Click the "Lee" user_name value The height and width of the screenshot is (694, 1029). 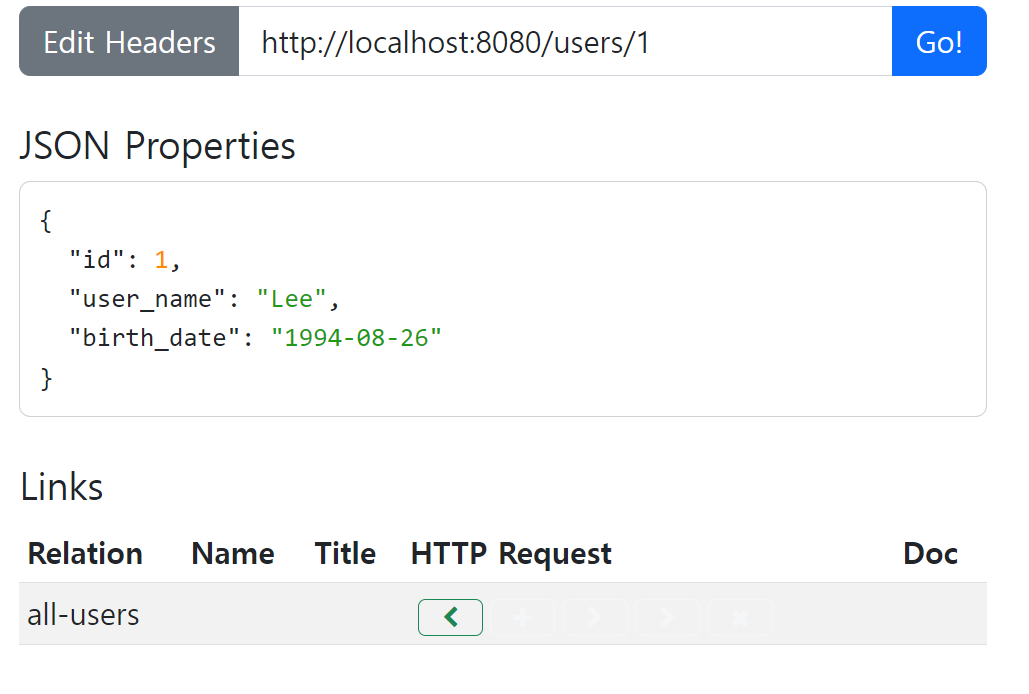(292, 299)
